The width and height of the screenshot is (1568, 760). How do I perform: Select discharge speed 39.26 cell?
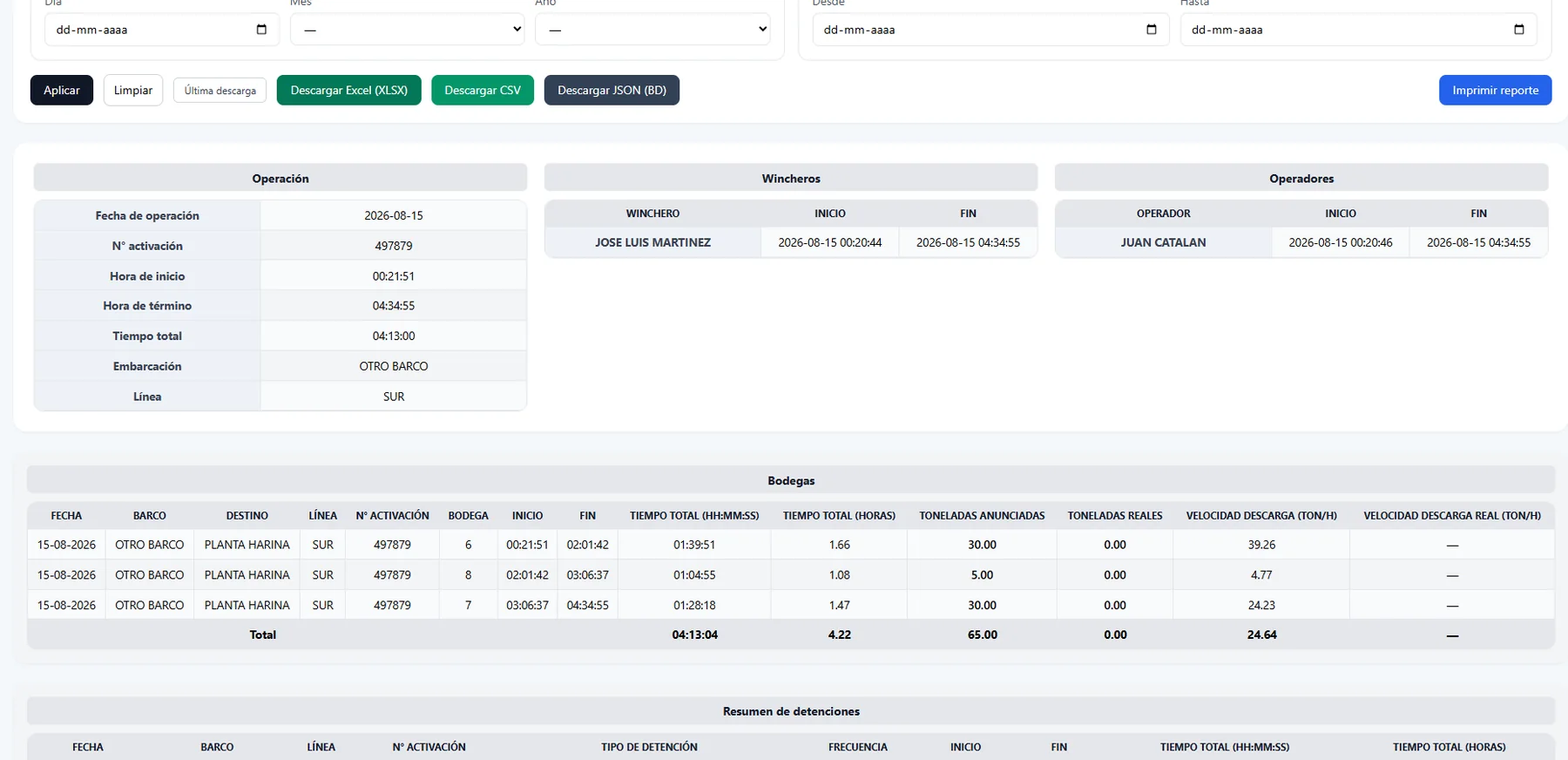click(x=1261, y=545)
